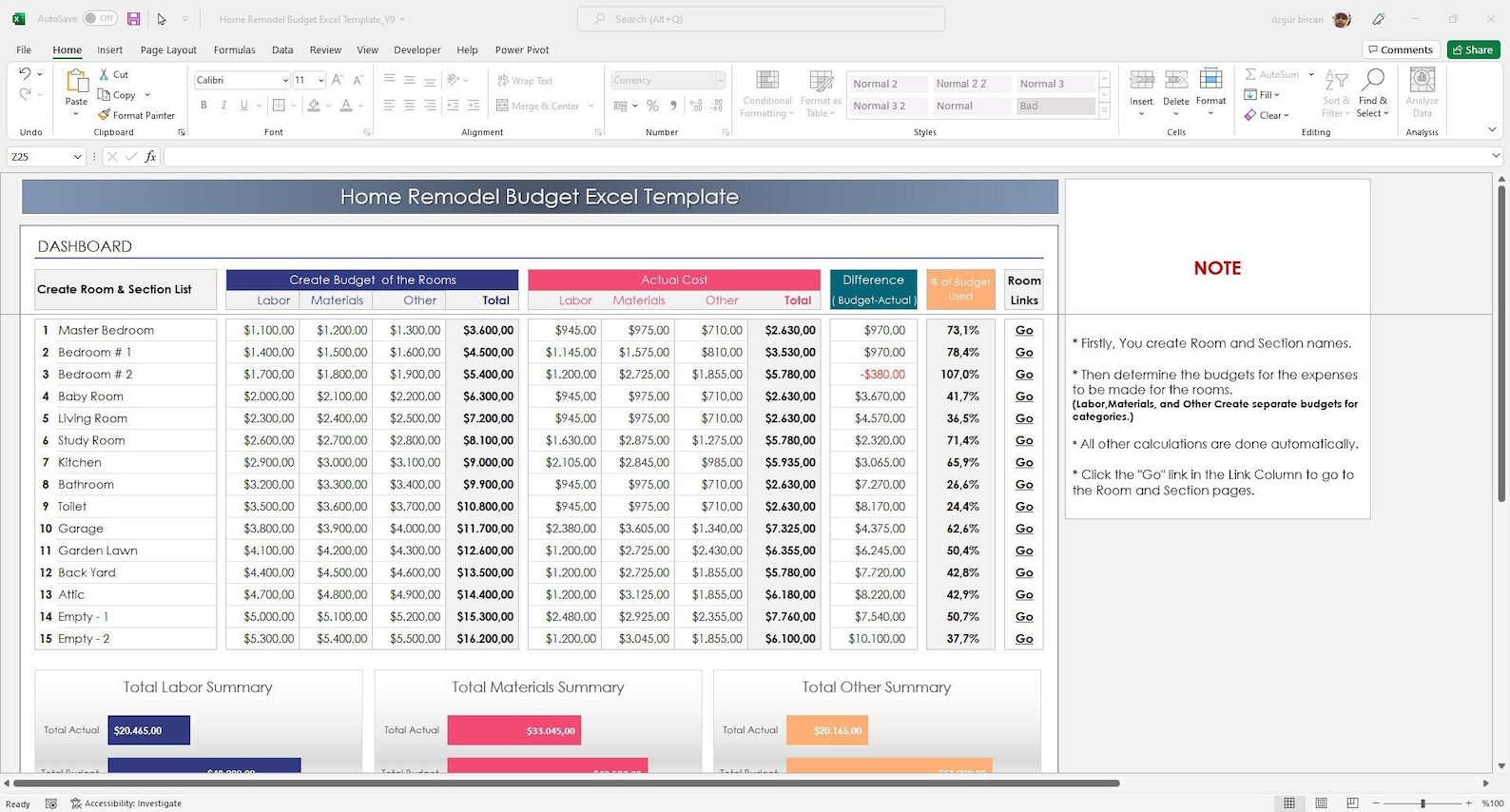Screen dimensions: 1510x812
Task: Click inside the formula bar
Action: pos(825,157)
